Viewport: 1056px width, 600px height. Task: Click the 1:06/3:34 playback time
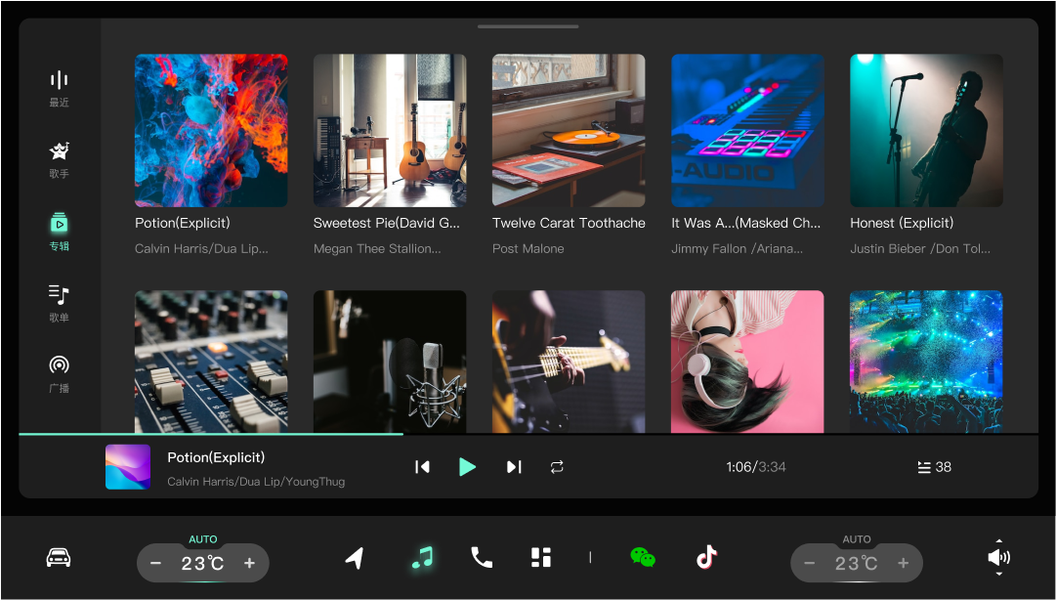[x=756, y=467]
